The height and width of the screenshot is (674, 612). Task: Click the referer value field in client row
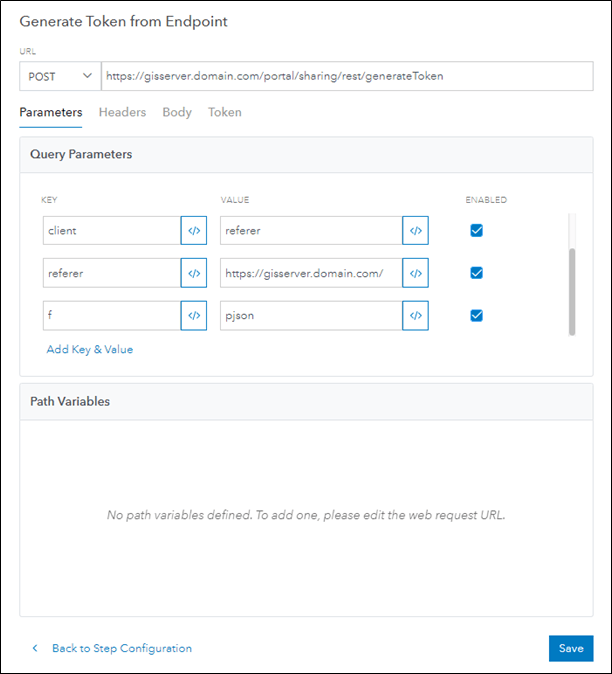(311, 230)
